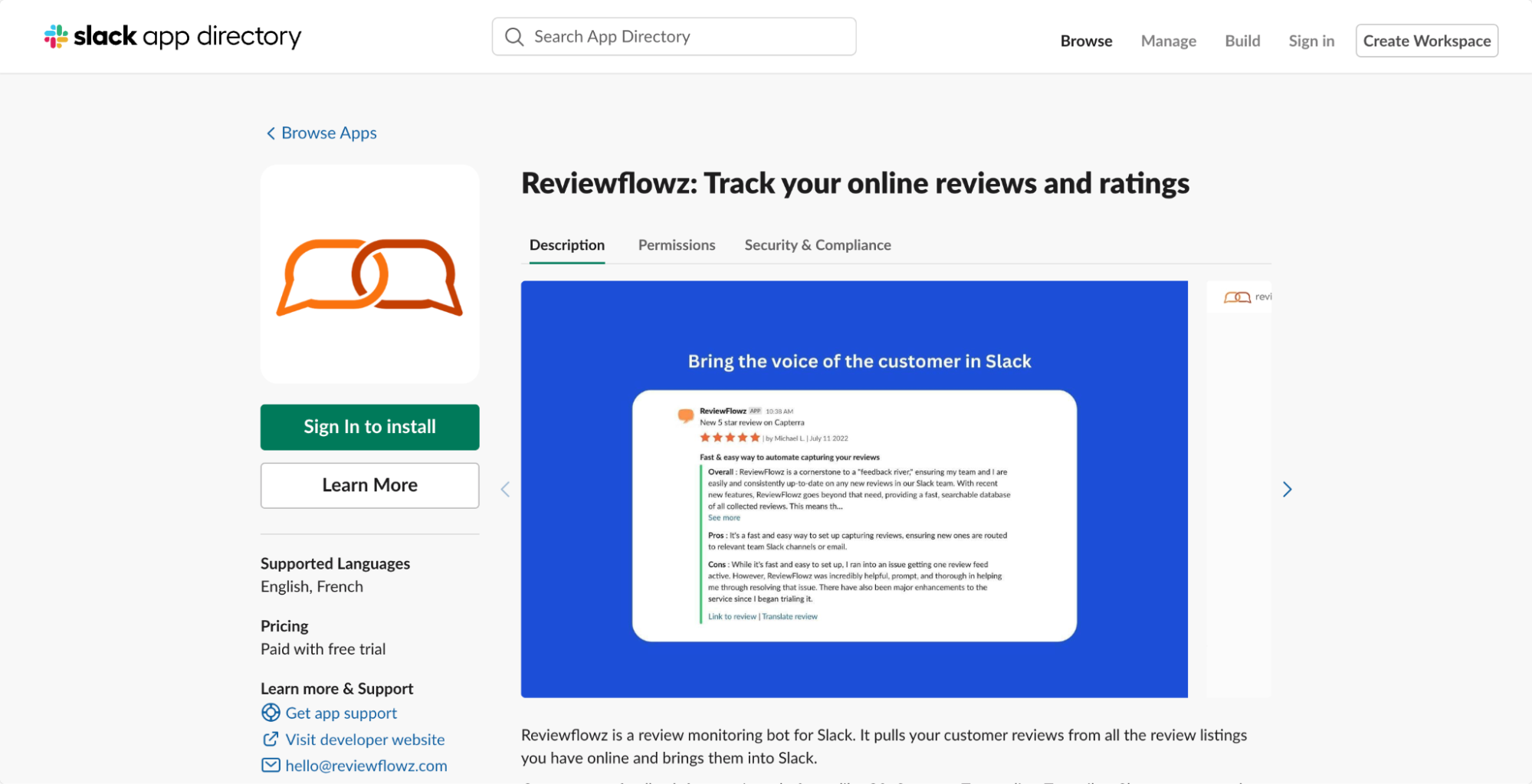The width and height of the screenshot is (1532, 784).
Task: Click the Sign in link
Action: pos(1311,41)
